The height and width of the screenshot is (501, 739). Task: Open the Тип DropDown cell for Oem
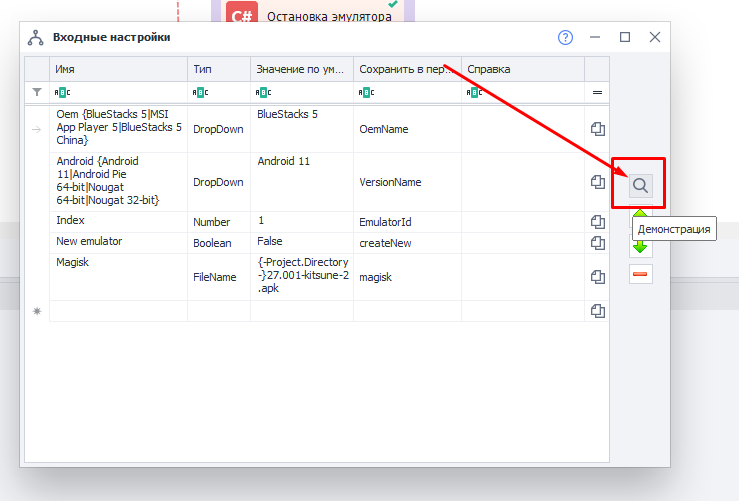(x=218, y=129)
